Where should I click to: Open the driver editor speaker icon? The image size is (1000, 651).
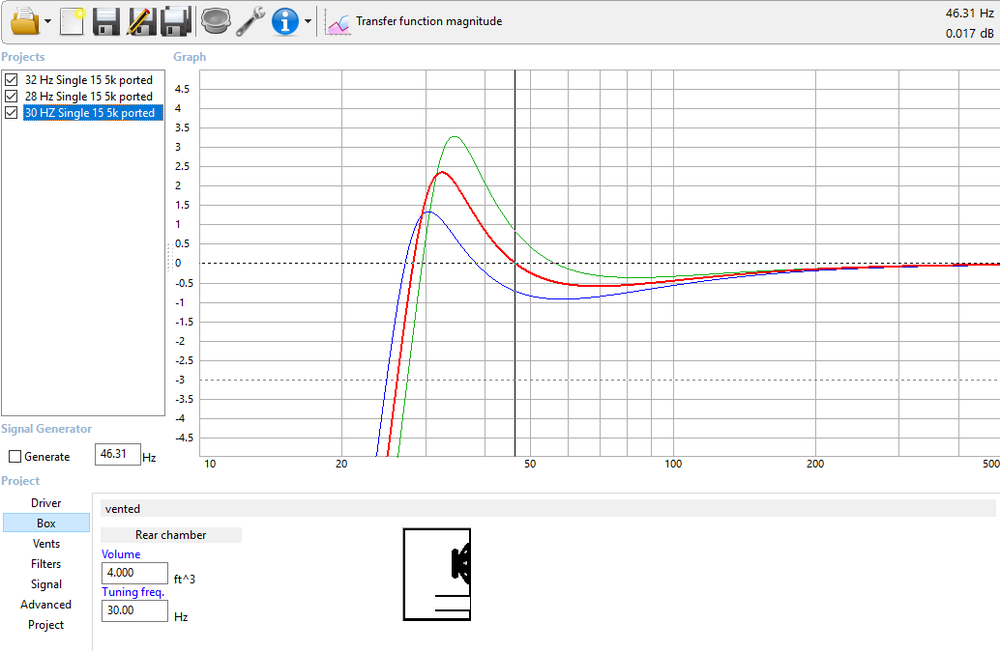point(216,21)
